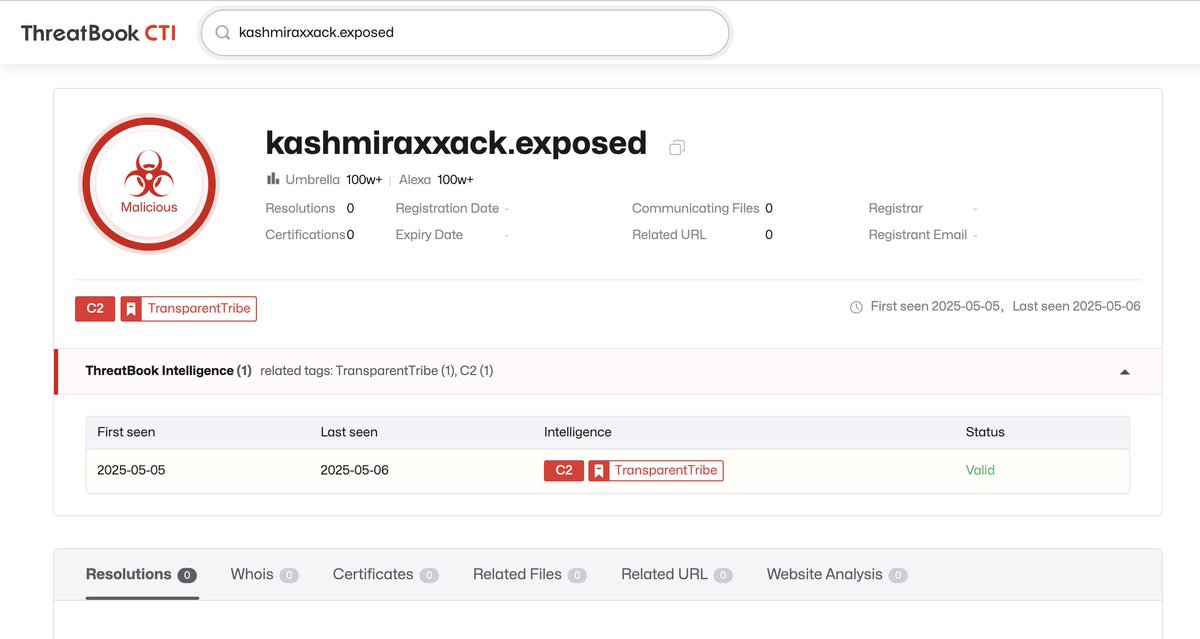This screenshot has width=1200, height=639.
Task: Click the ThreatBook CTI logo
Action: (97, 31)
